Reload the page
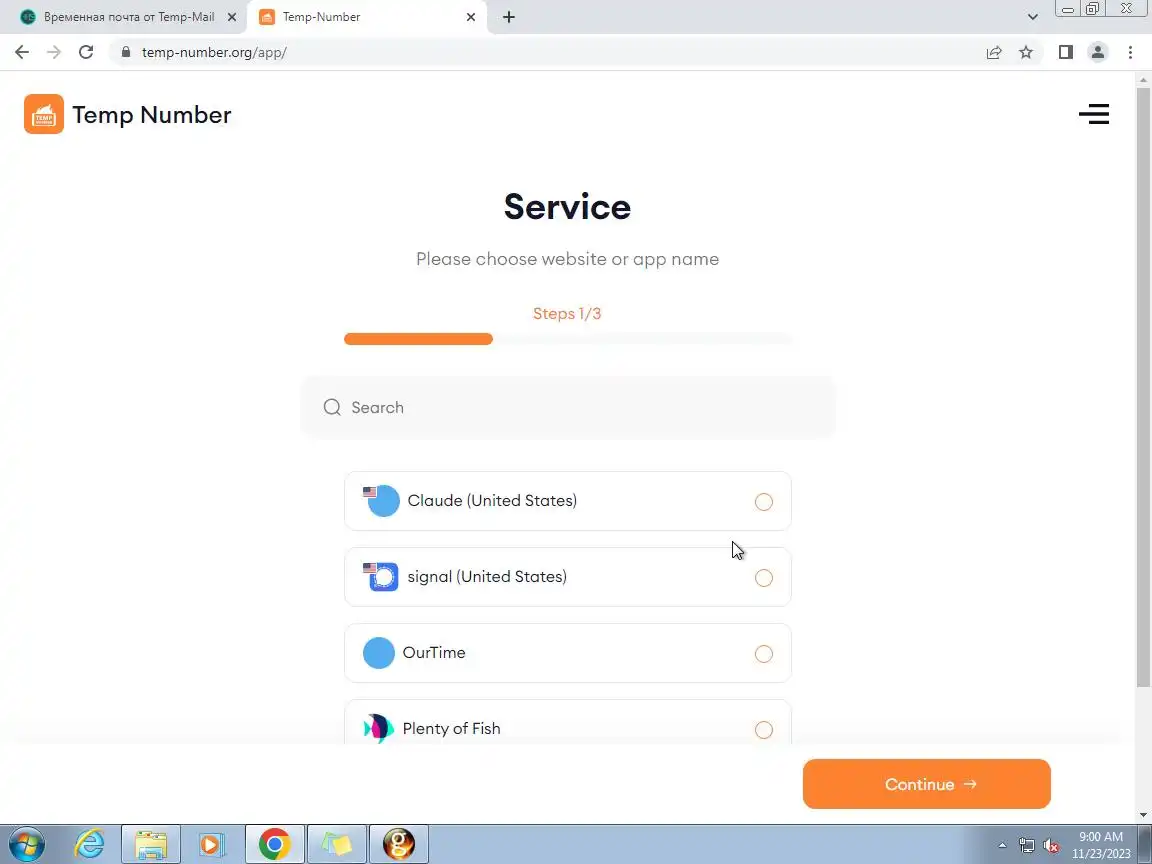 86,52
